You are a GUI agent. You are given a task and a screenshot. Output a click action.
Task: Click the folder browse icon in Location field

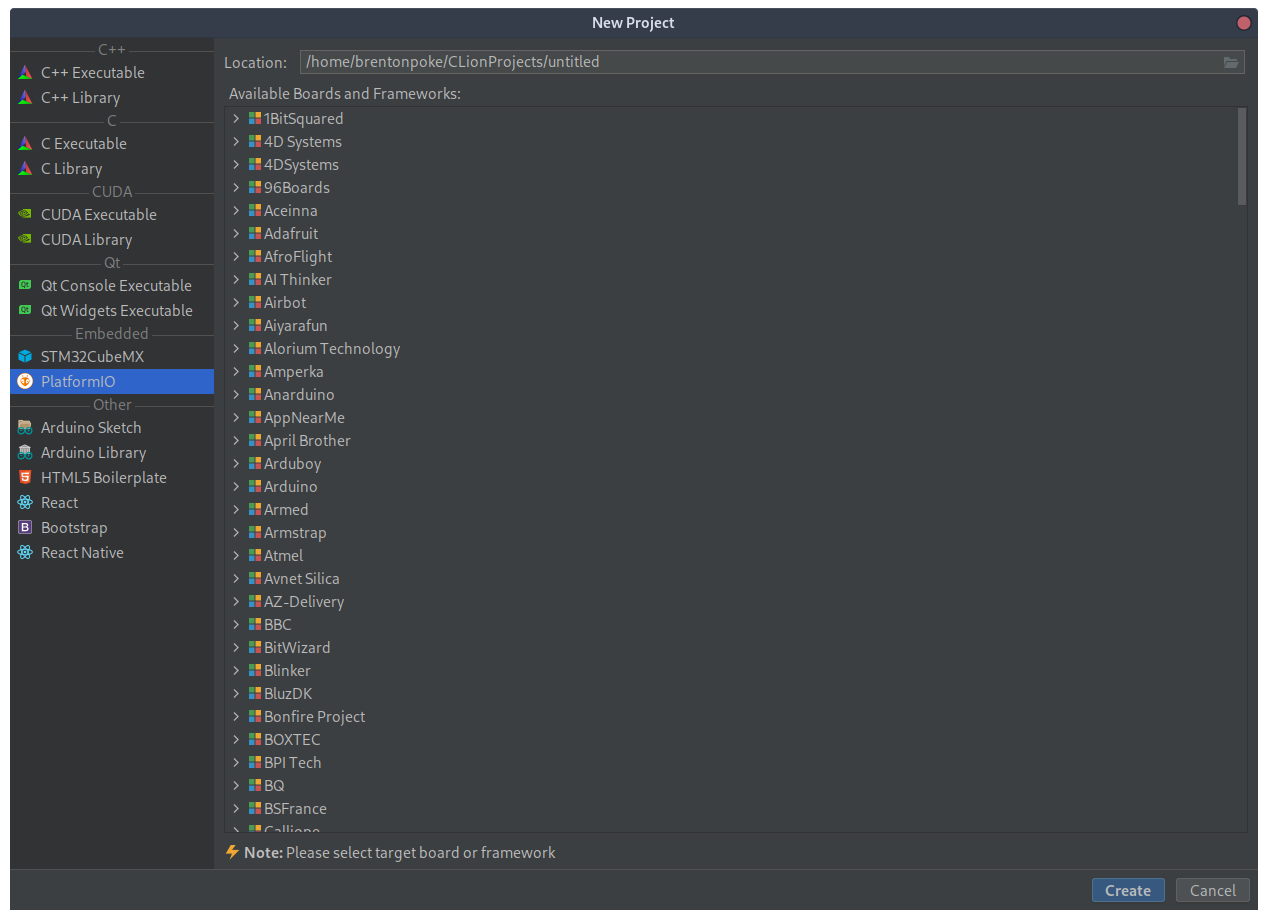[x=1231, y=62]
